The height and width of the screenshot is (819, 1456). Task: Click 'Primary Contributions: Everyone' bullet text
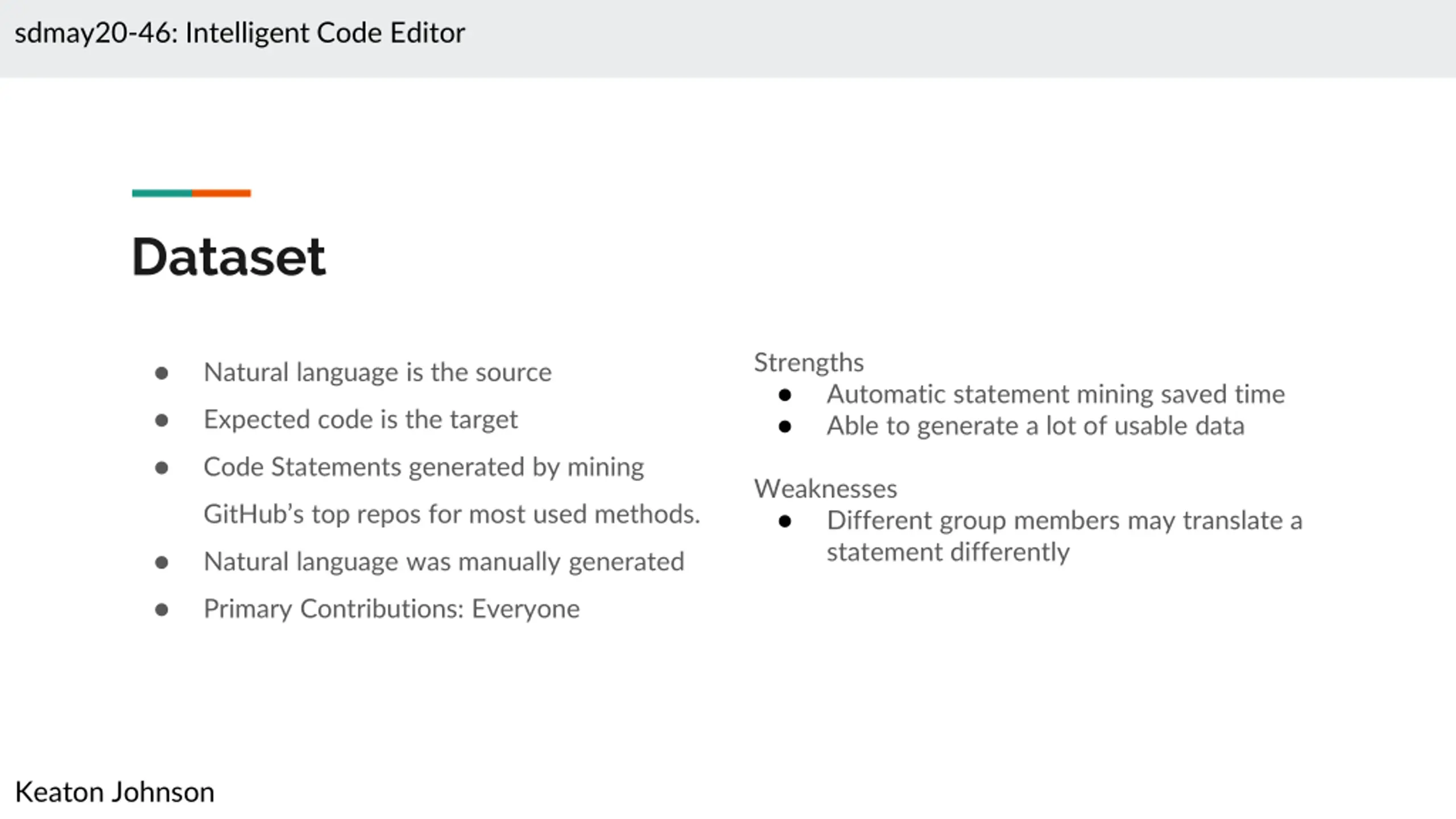391,609
